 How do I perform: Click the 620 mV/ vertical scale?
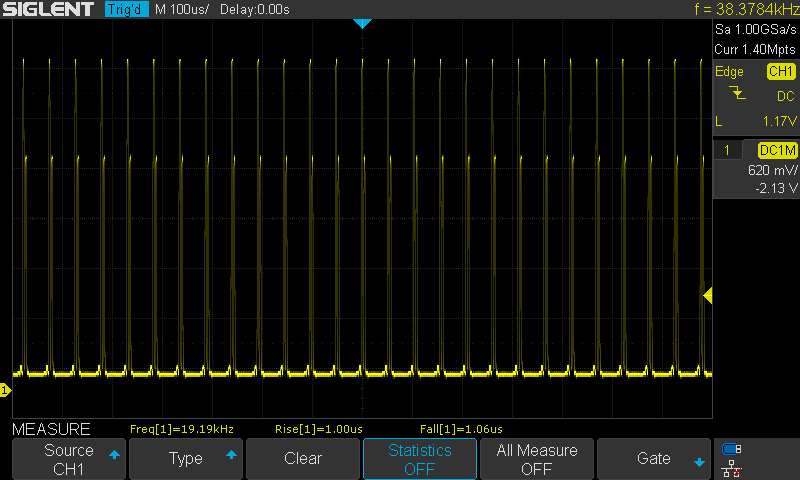click(772, 170)
